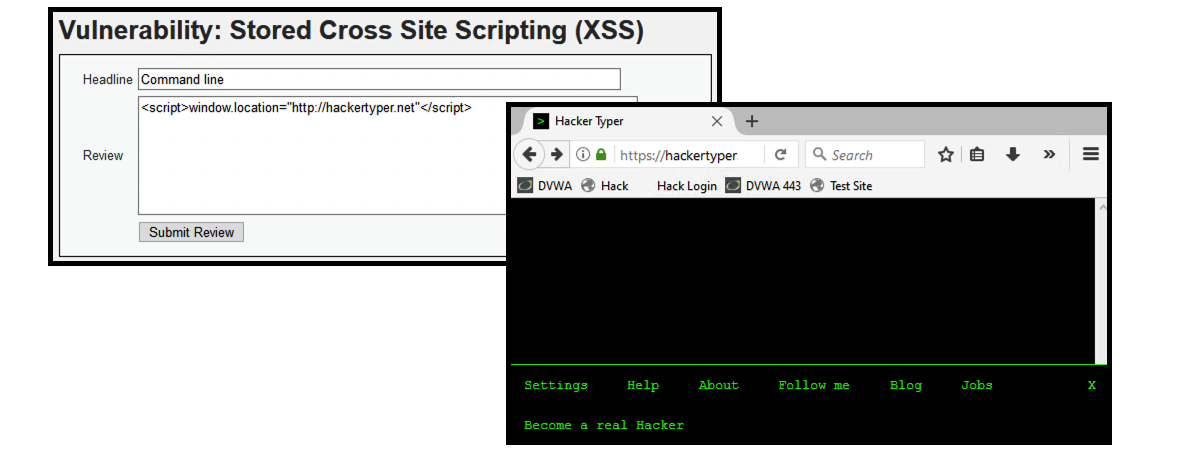Click into the Headline text field

(379, 79)
